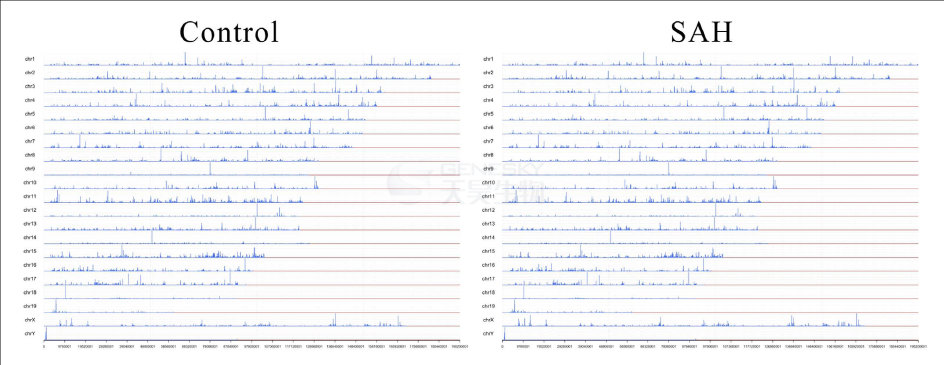The image size is (944, 365).
Task: Click the Control panel title
Action: (229, 32)
